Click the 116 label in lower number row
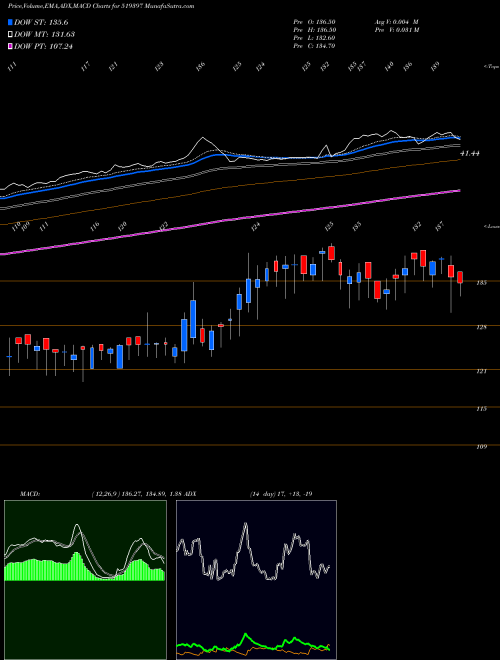The height and width of the screenshot is (660, 500). pyautogui.click(x=95, y=226)
